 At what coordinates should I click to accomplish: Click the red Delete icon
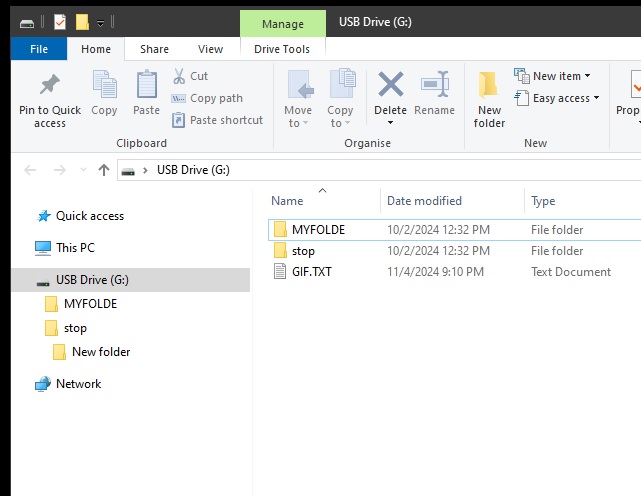pos(390,85)
